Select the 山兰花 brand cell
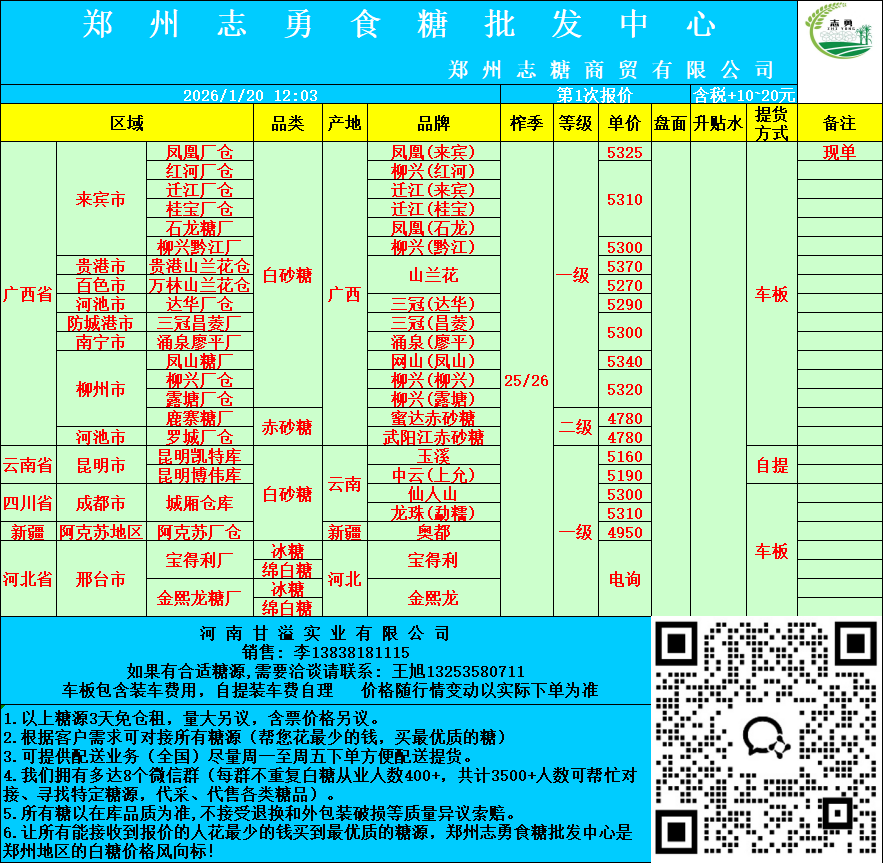Screen dimensions: 884x864 (x=433, y=275)
